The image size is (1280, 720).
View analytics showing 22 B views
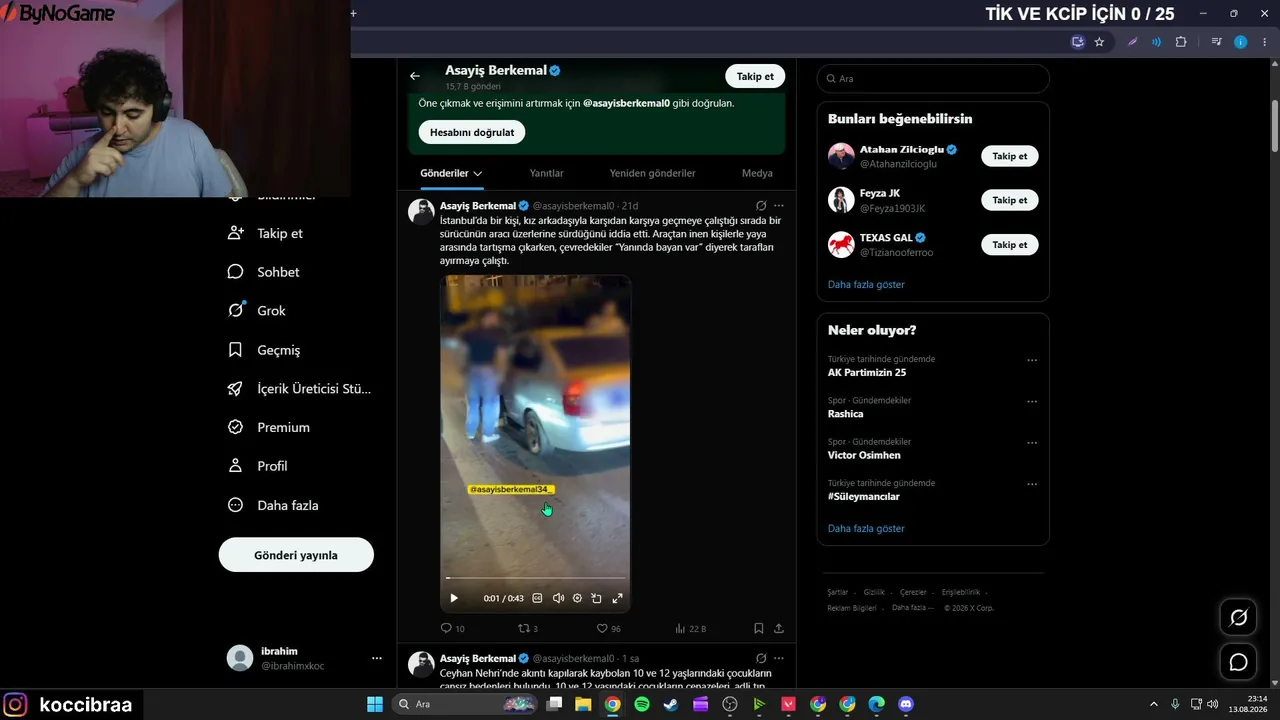click(x=690, y=629)
